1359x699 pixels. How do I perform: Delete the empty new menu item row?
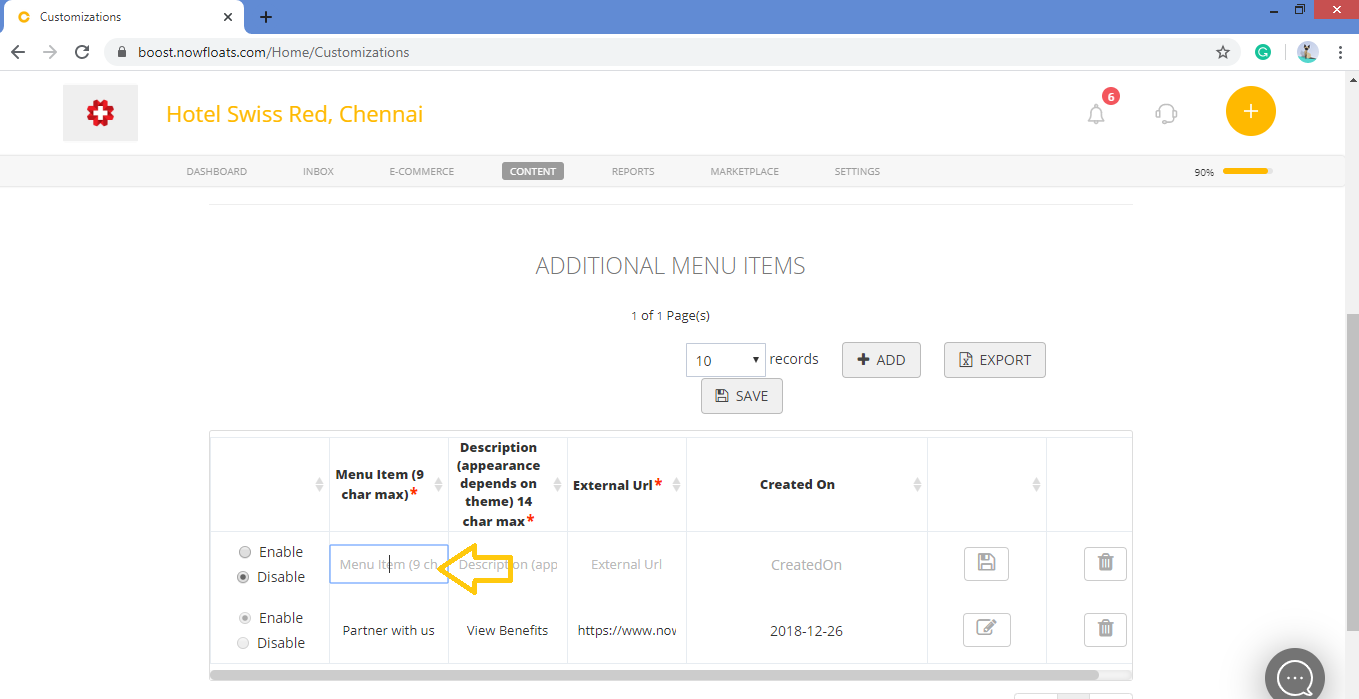click(1105, 564)
